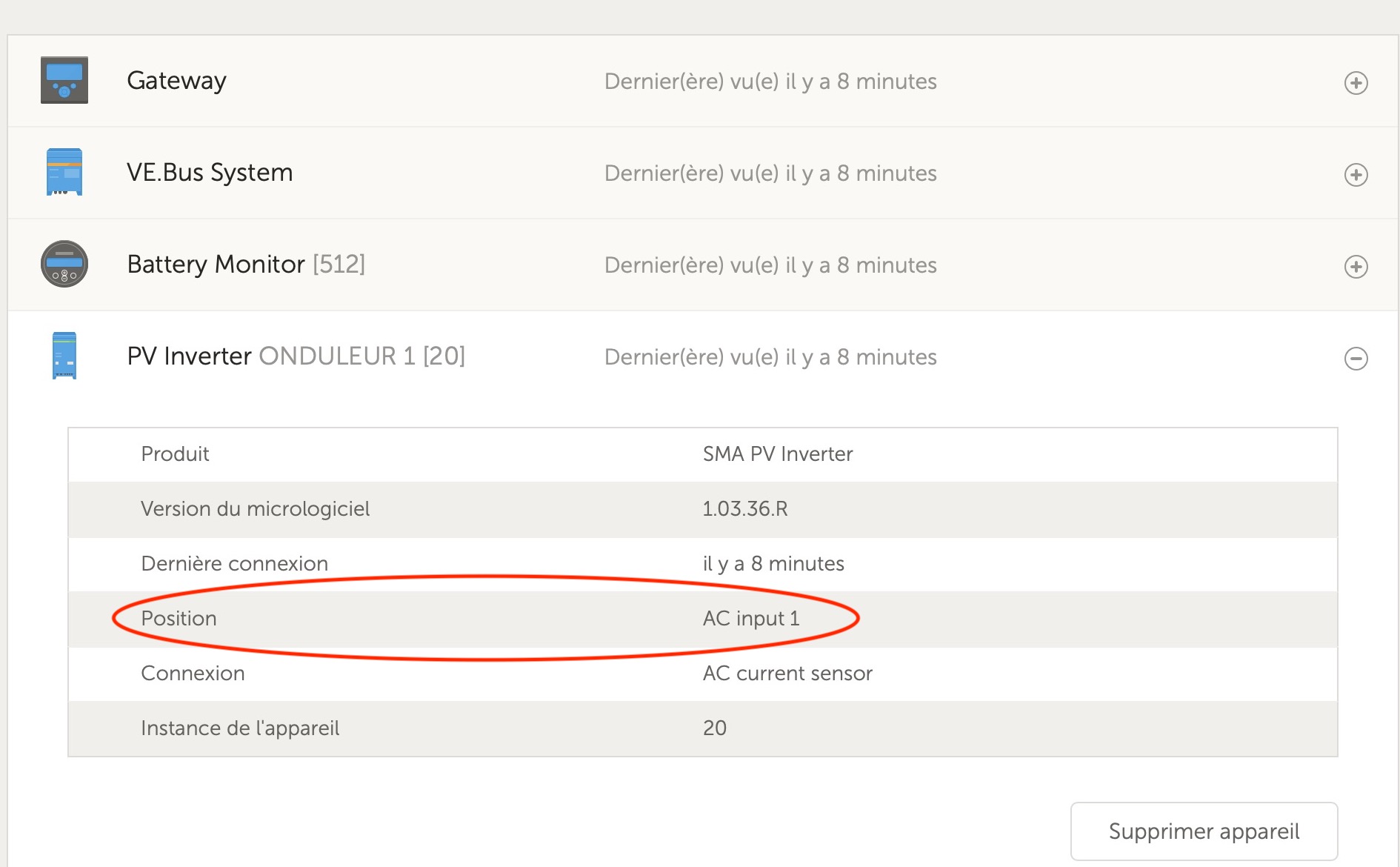
Task: Click the VE.Bus System inverter icon
Action: click(64, 172)
